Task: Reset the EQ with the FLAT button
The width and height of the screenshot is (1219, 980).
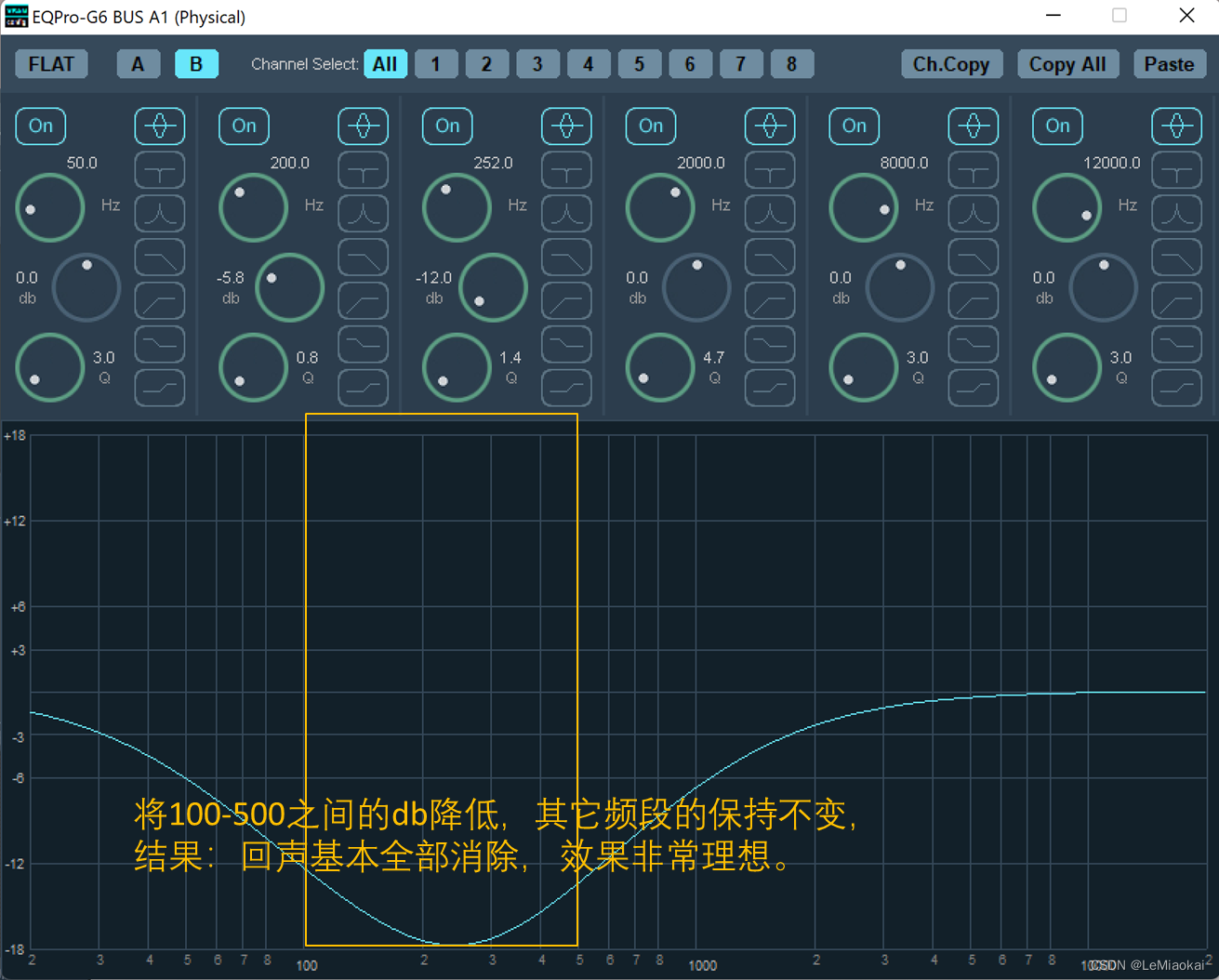Action: (51, 64)
